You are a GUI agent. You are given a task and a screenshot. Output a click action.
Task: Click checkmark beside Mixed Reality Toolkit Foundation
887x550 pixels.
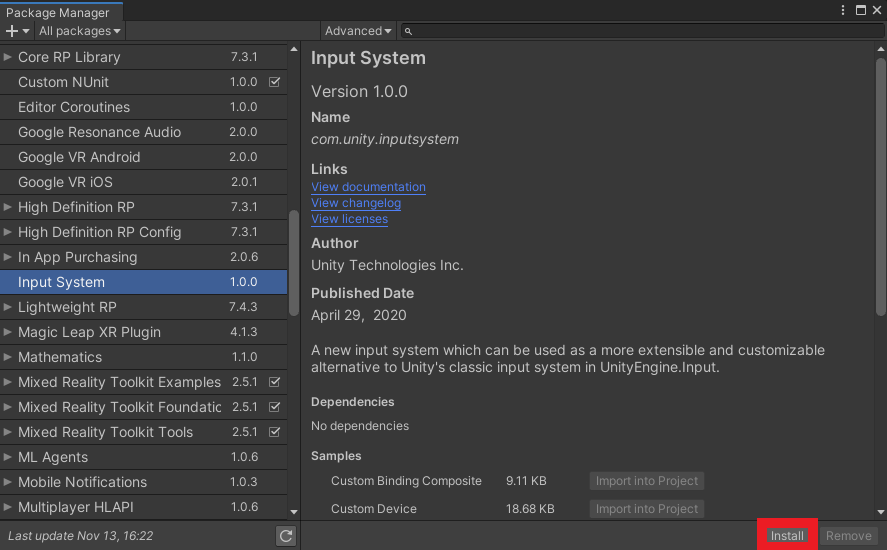tap(274, 407)
